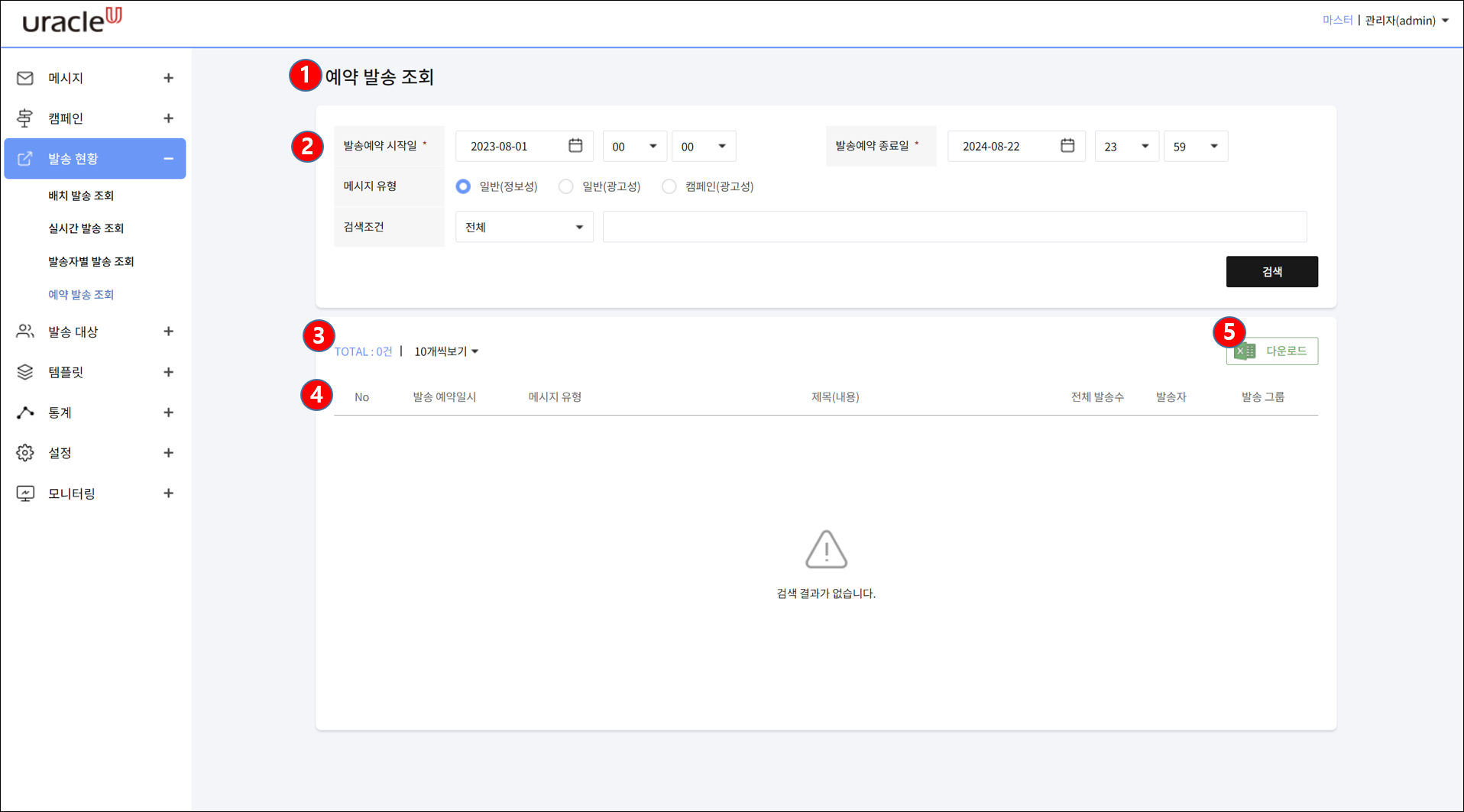Select 캠페인(광고성) message type
The height and width of the screenshot is (812, 1464).
click(669, 186)
